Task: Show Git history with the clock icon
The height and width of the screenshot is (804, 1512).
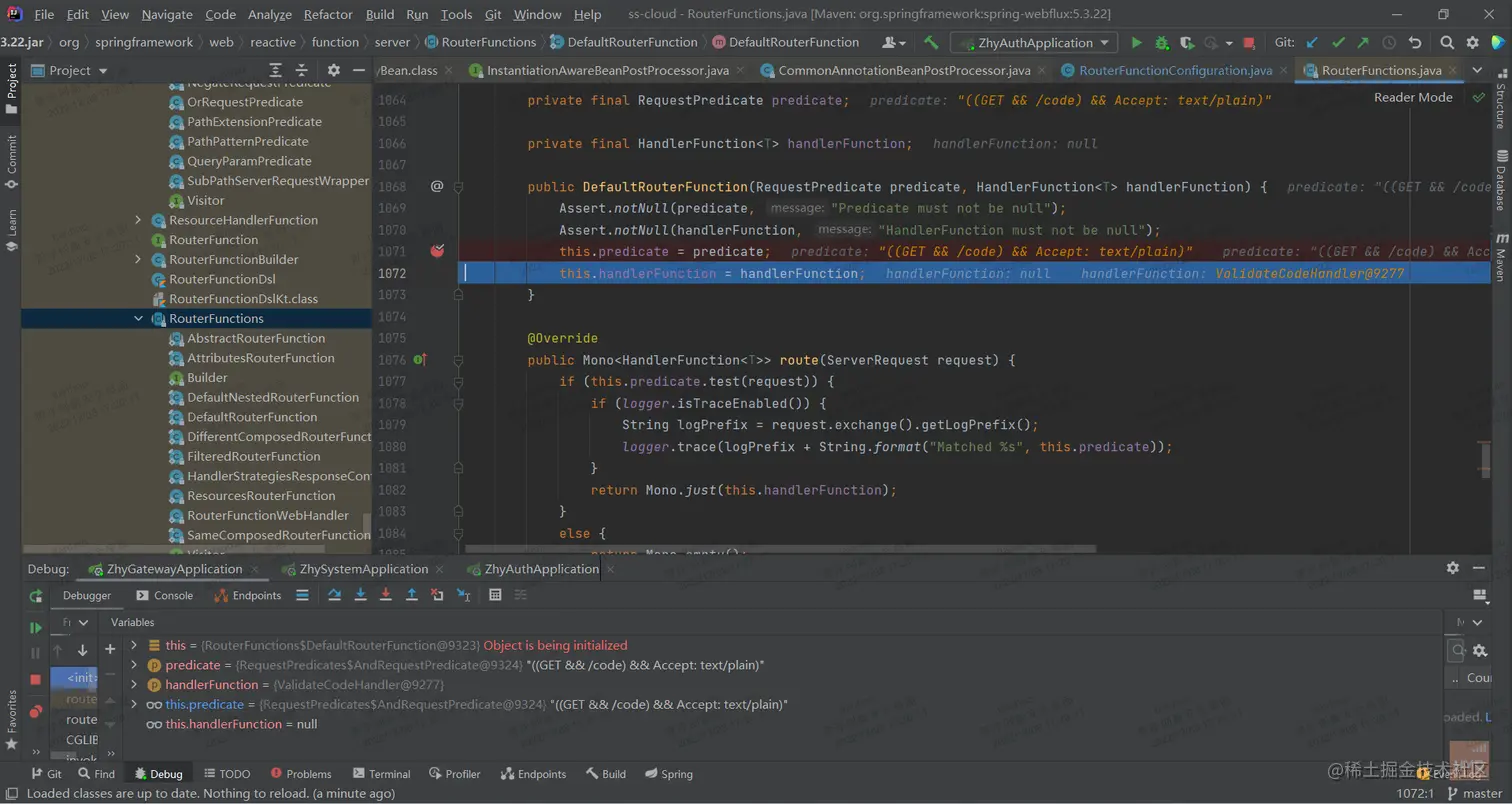Action: (1389, 43)
